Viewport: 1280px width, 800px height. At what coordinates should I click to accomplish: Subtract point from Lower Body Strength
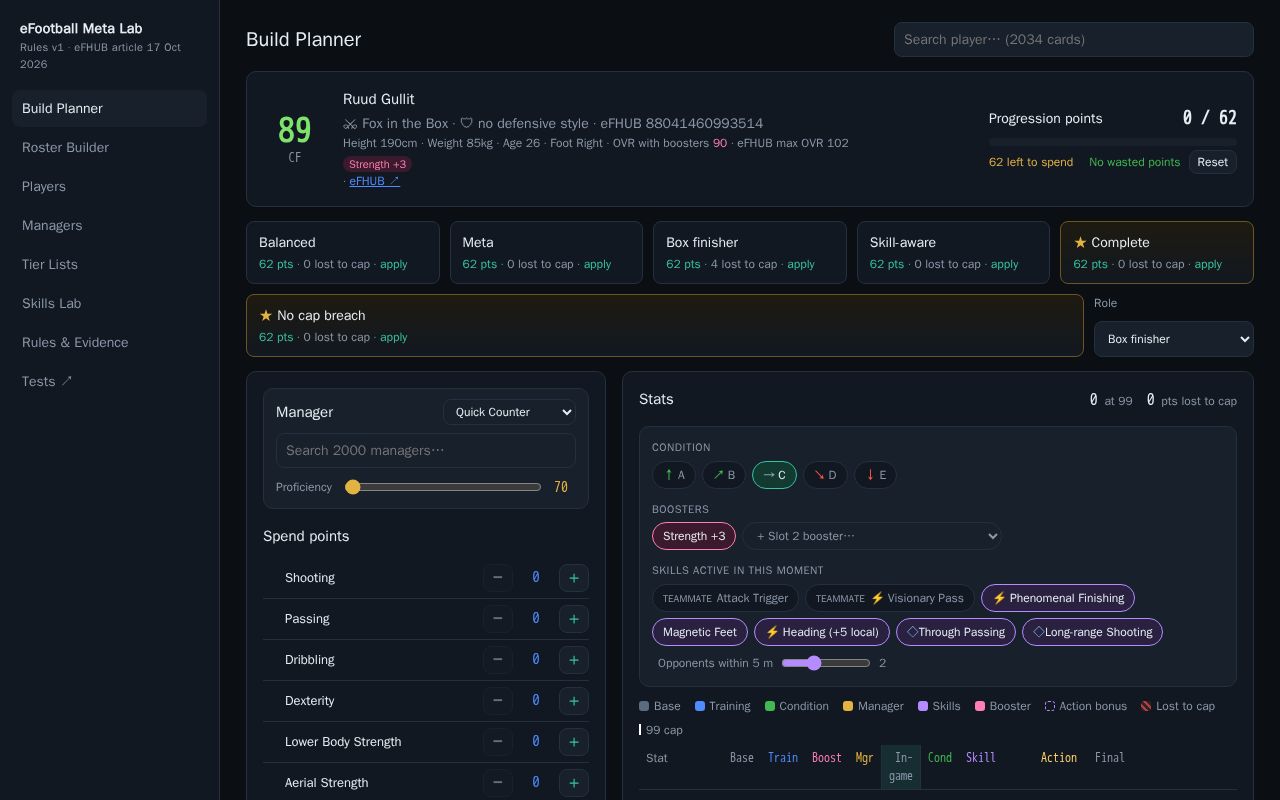[x=497, y=742]
